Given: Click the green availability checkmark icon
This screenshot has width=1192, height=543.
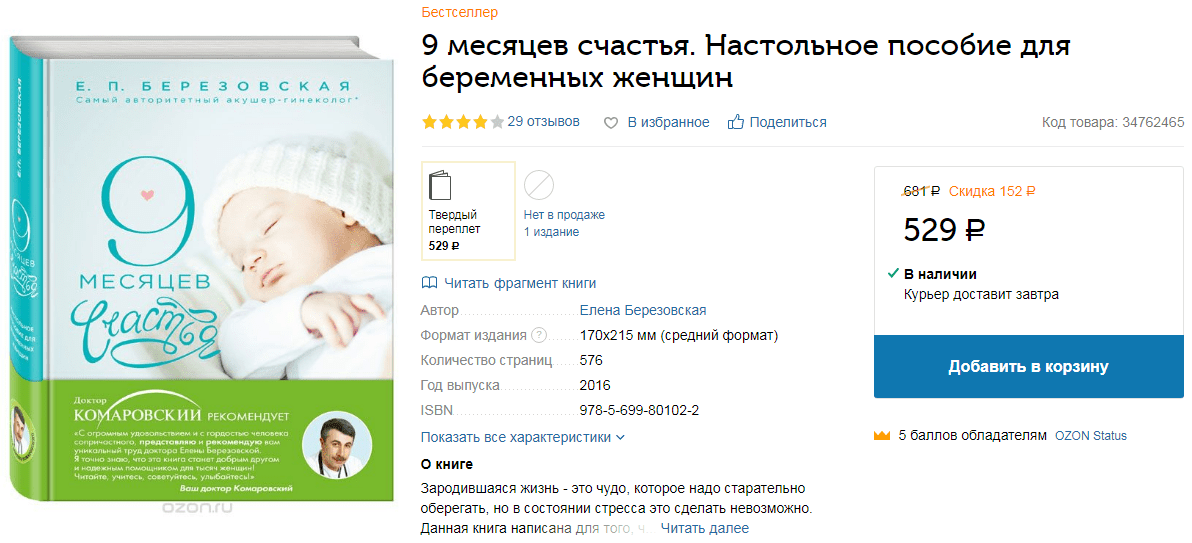Looking at the screenshot, I should tap(893, 273).
